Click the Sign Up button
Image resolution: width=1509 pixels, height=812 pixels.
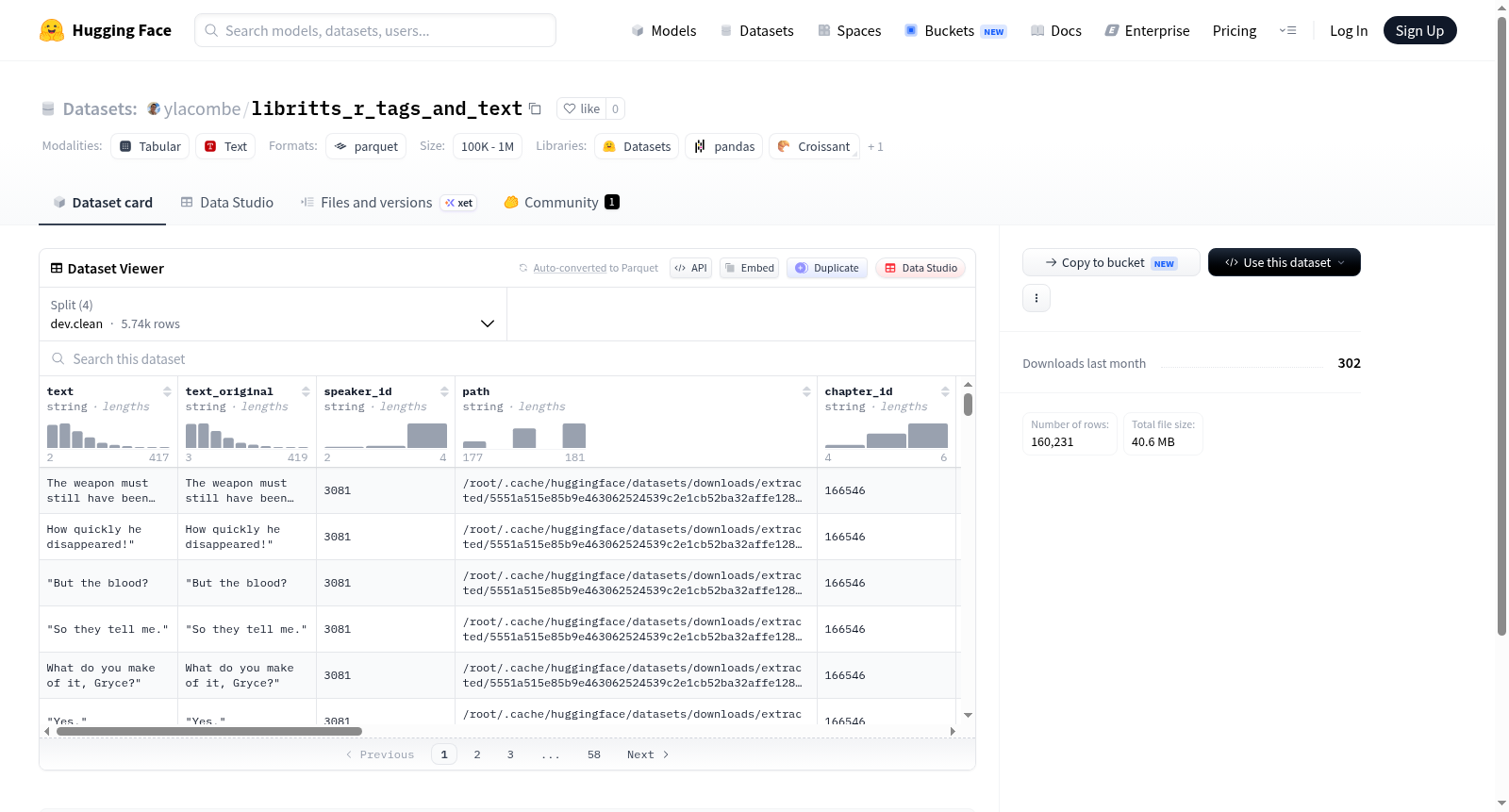pos(1419,30)
